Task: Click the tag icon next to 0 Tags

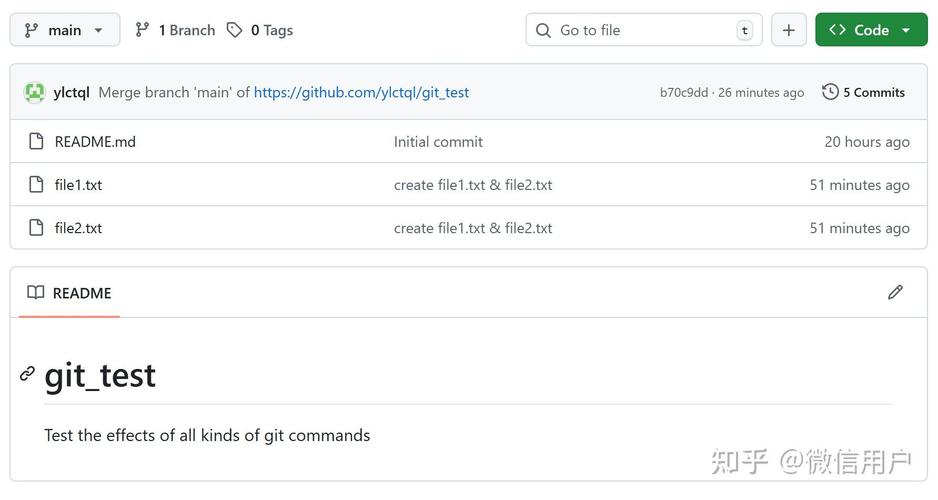Action: point(234,30)
